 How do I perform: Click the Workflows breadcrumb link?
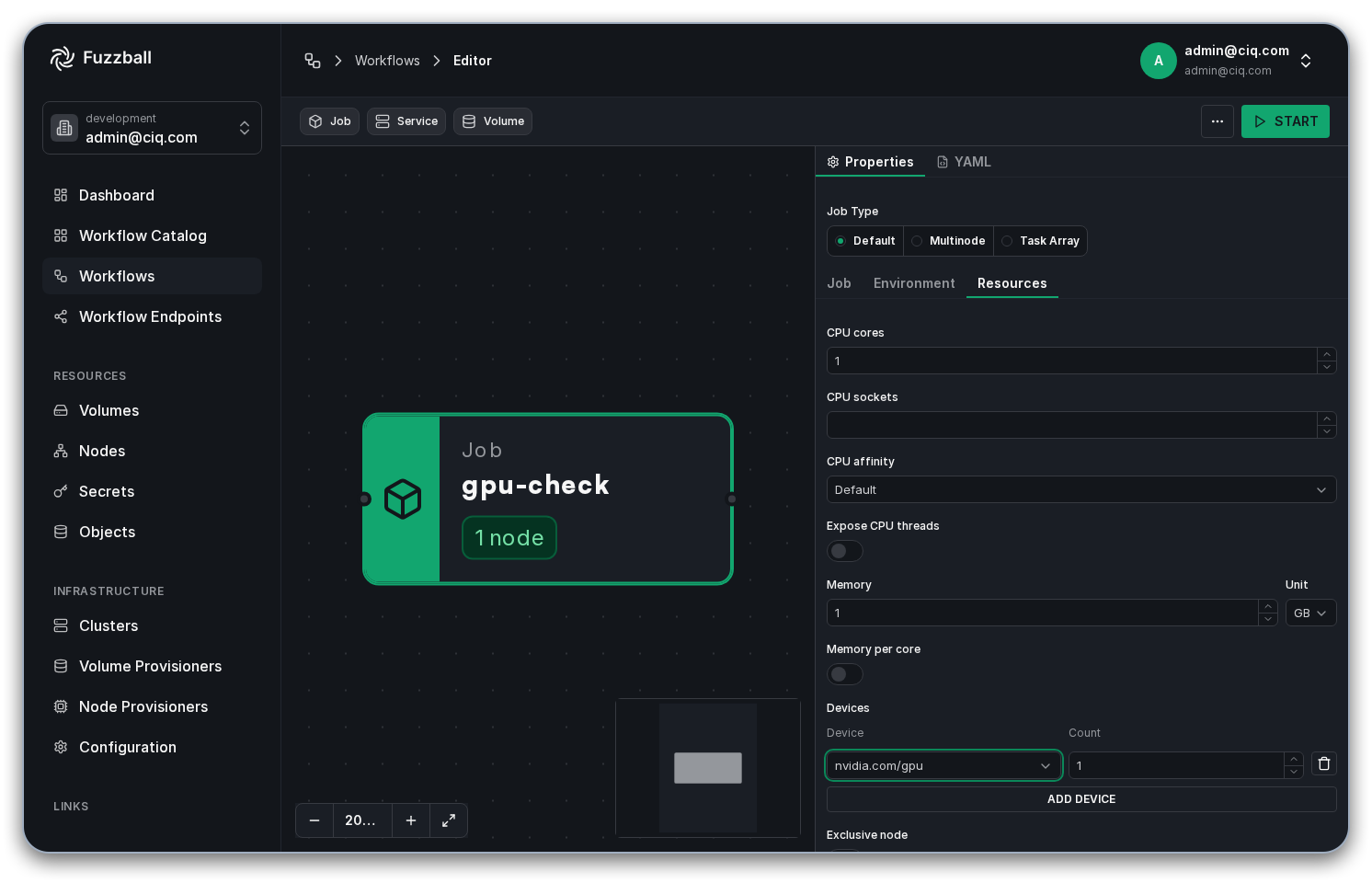[387, 61]
